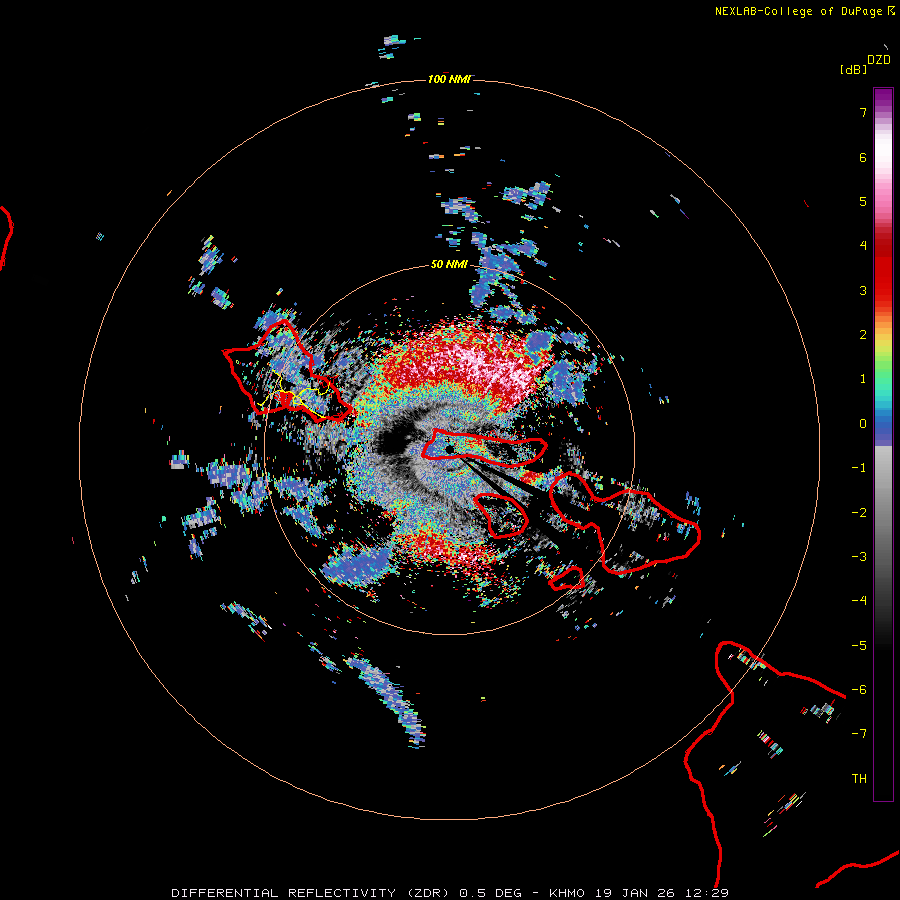Click the DZD legend title
This screenshot has height=900, width=900.
click(x=879, y=60)
